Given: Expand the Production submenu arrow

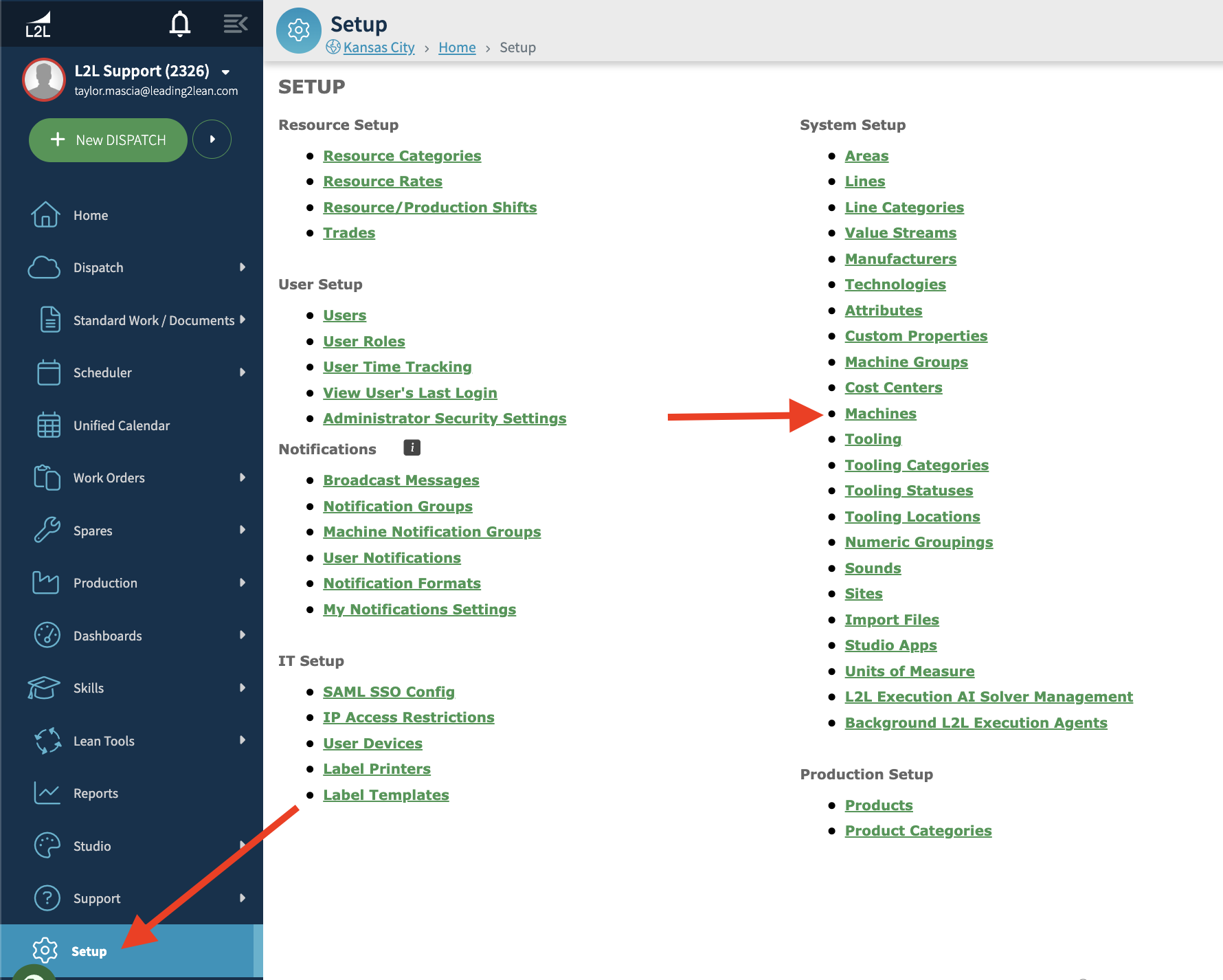Looking at the screenshot, I should [x=243, y=583].
